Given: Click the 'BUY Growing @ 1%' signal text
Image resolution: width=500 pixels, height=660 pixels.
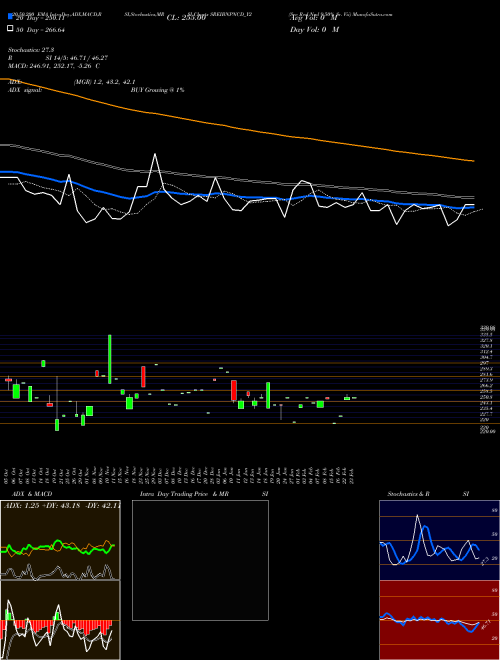Looking at the screenshot, I should pos(157,90).
